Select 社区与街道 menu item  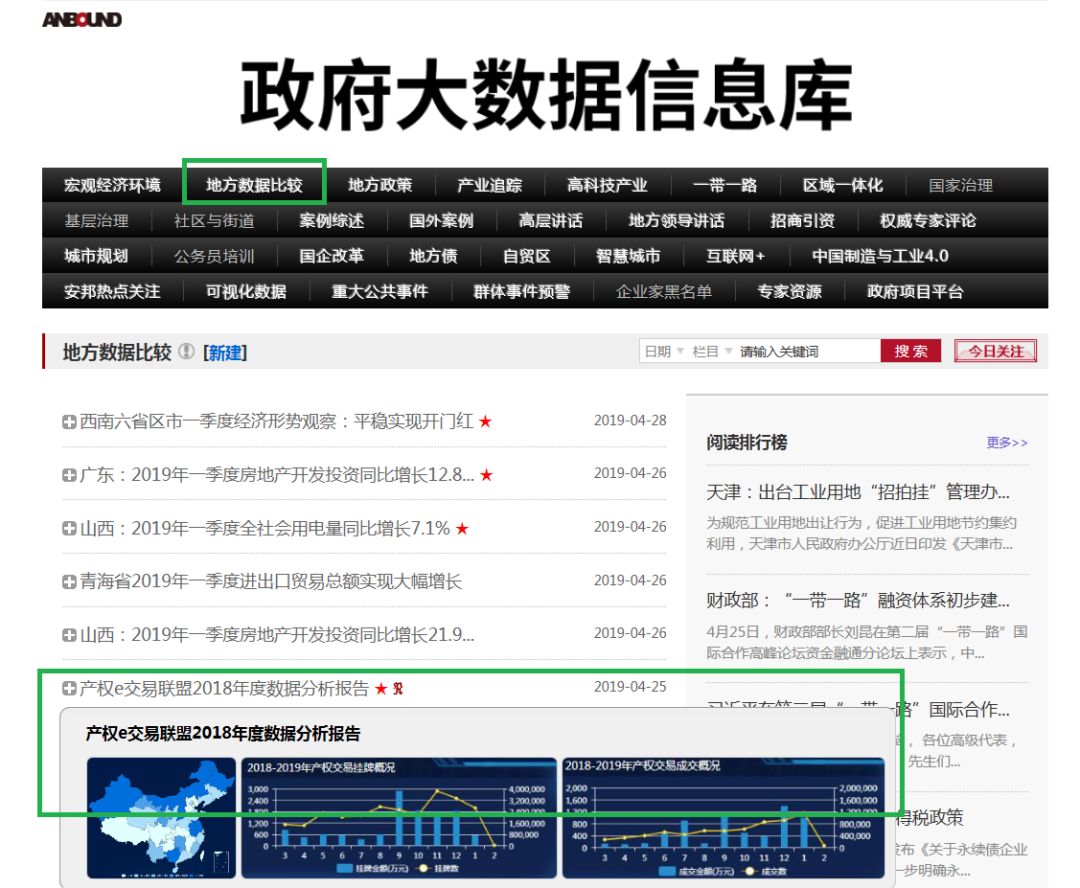214,221
